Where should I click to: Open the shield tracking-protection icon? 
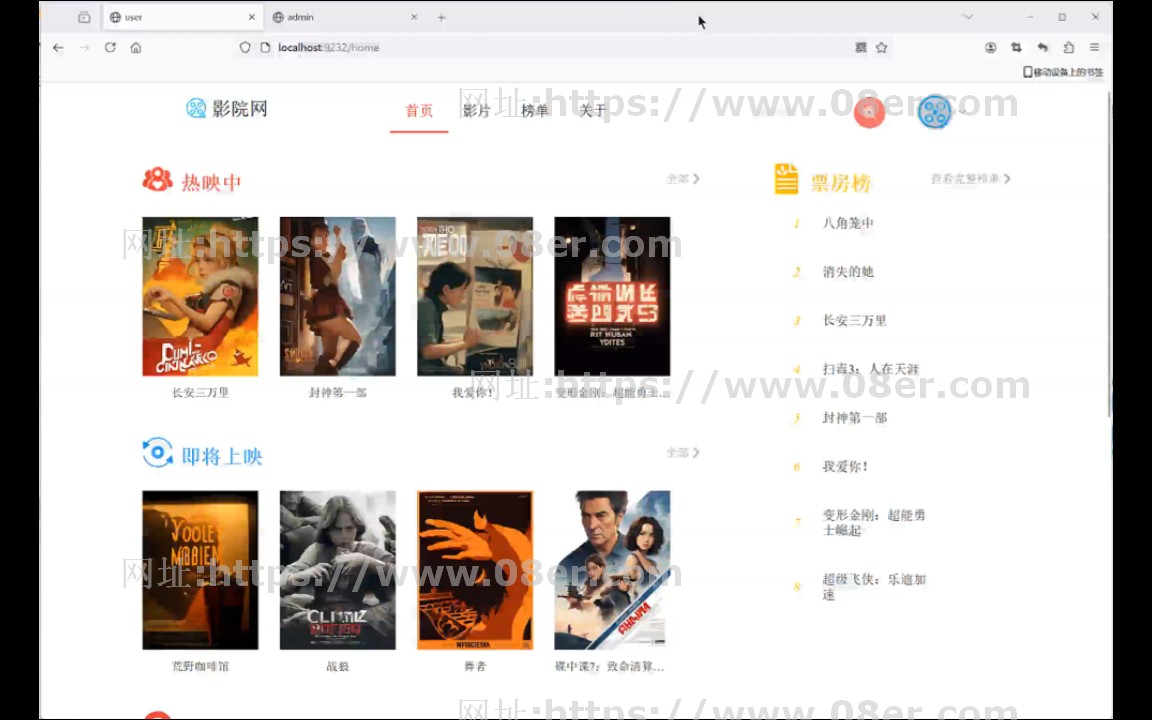coord(245,48)
